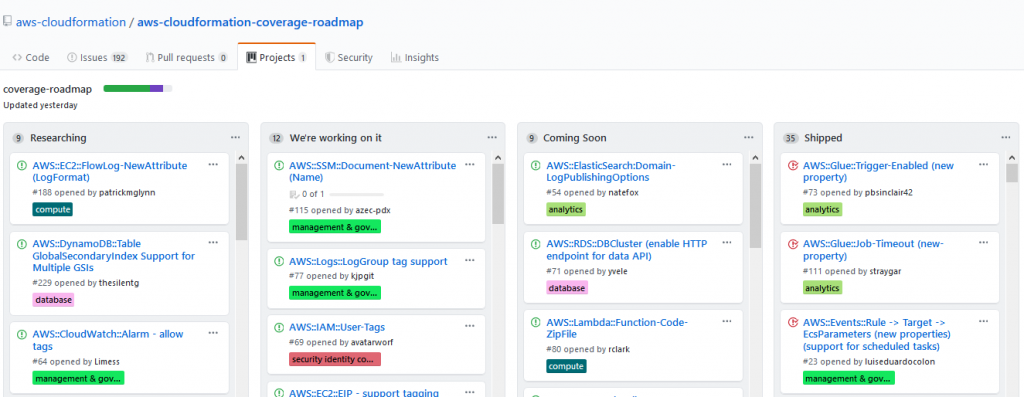Open CloudWatch Alarm allow tags card
Image resolution: width=1024 pixels, height=397 pixels.
point(108,340)
